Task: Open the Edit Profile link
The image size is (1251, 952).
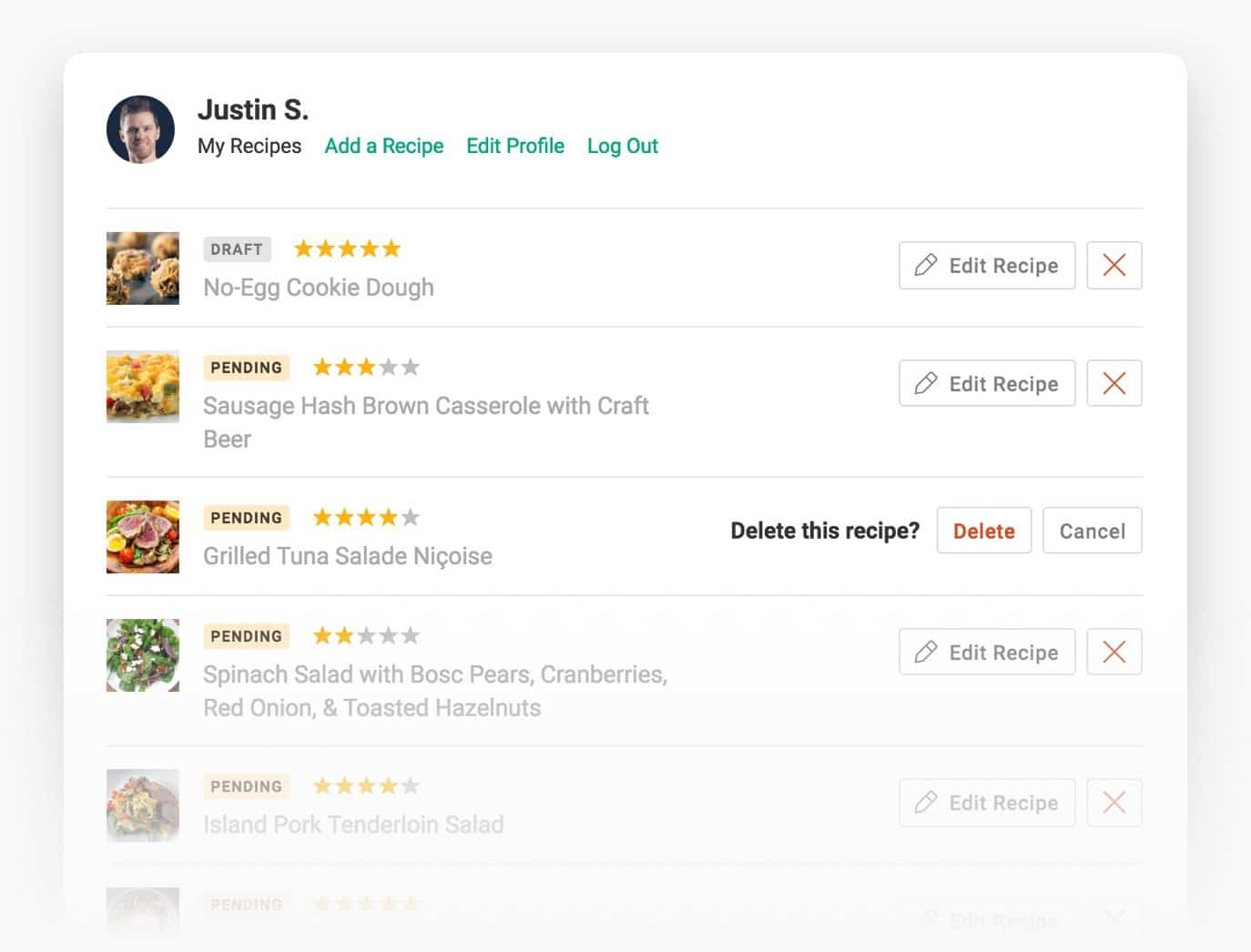Action: pos(514,146)
